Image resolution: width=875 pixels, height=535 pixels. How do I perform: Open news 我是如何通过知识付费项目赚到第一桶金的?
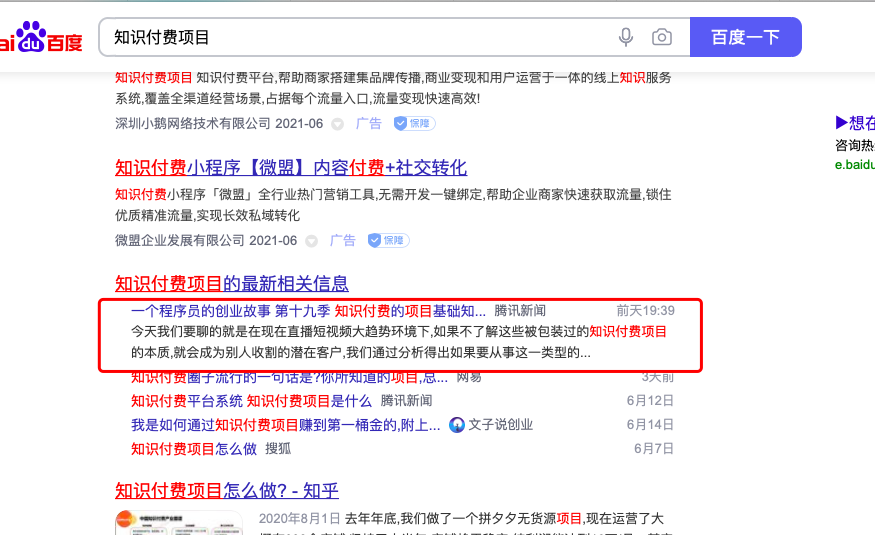[285, 425]
